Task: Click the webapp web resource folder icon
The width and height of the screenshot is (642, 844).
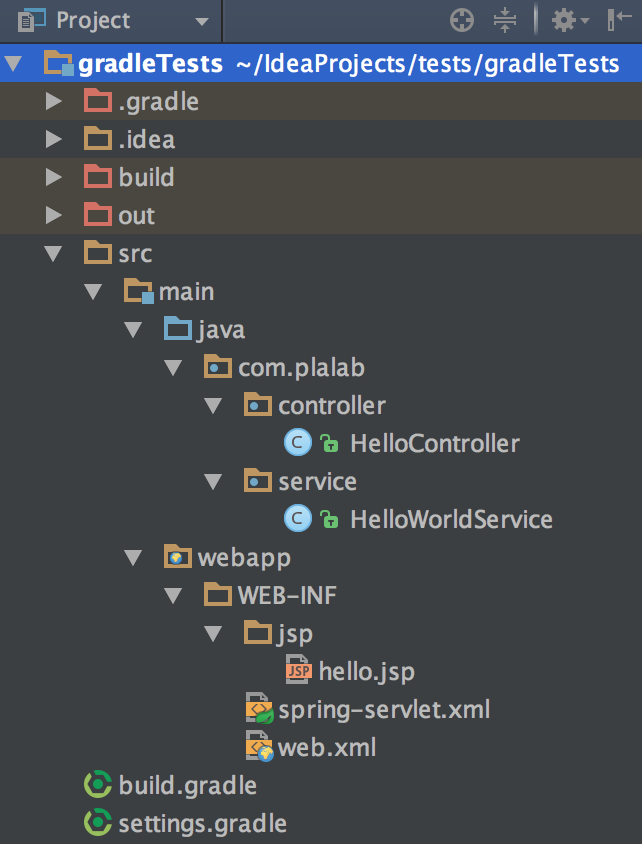Action: tap(178, 557)
